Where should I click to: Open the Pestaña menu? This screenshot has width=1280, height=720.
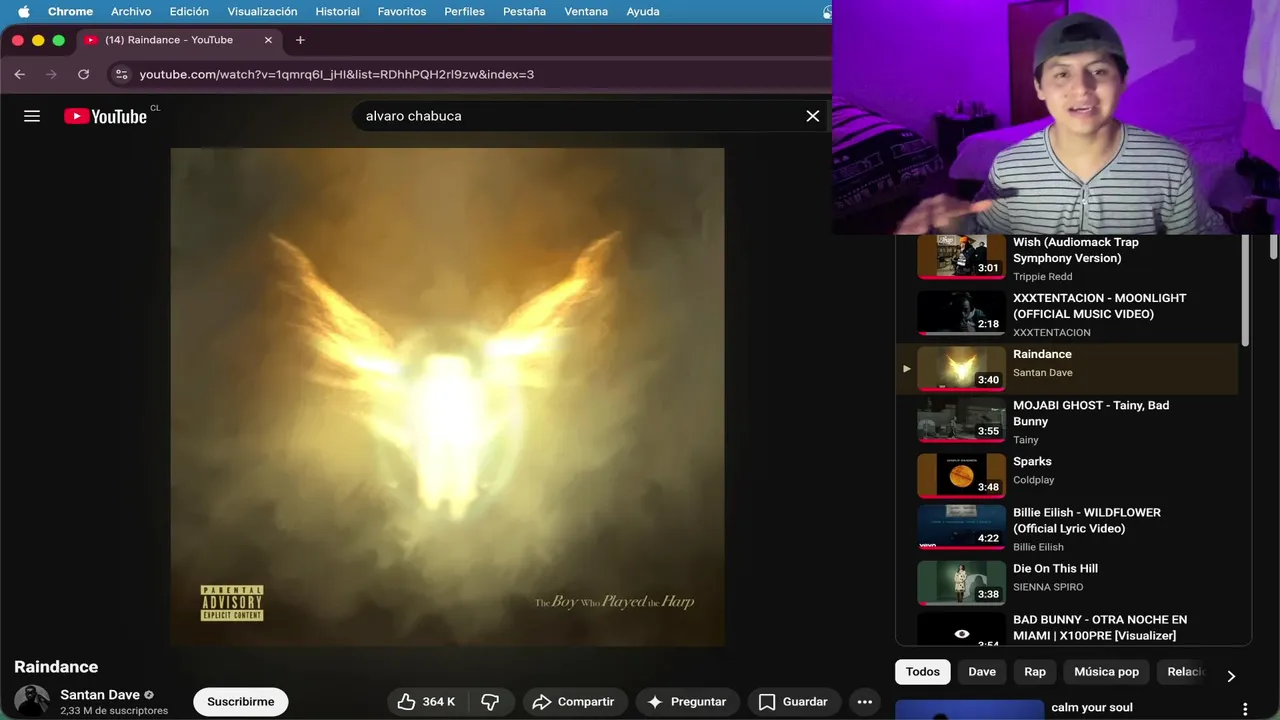[524, 11]
